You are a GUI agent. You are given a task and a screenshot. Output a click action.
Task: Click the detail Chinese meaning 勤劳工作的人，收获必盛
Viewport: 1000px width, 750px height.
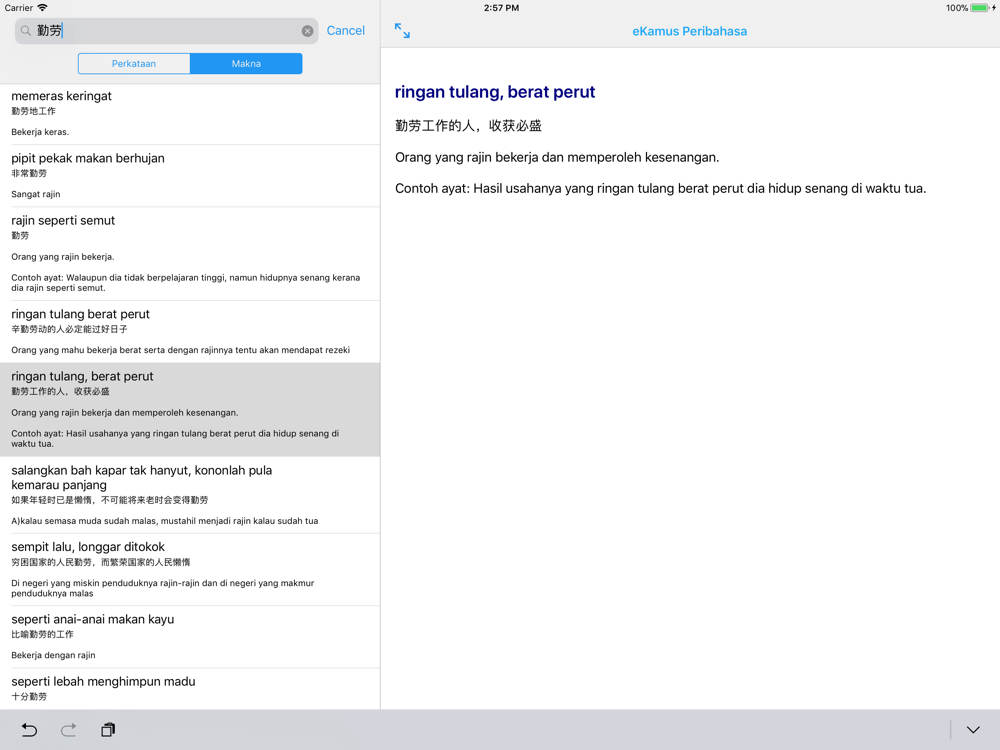(468, 126)
